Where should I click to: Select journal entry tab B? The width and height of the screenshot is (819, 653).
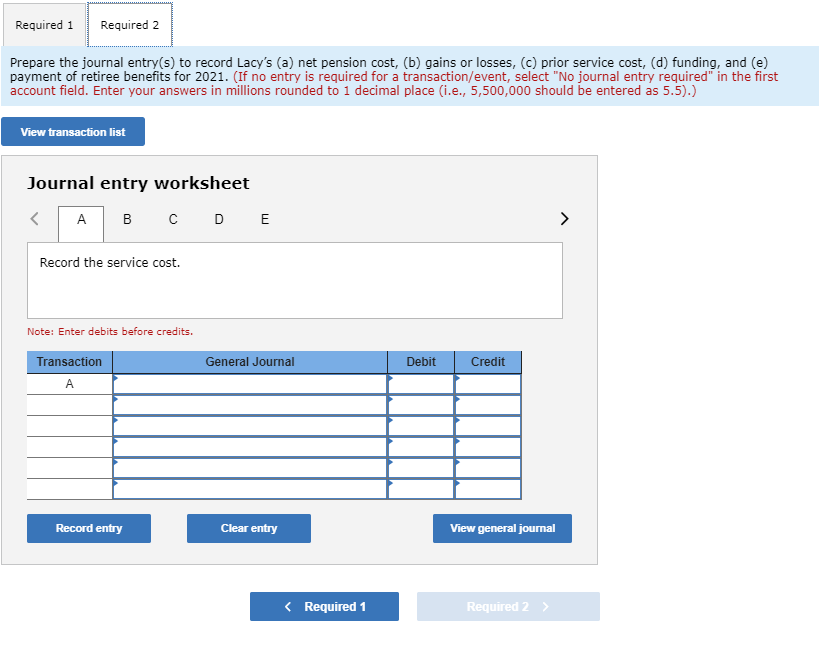(x=127, y=219)
